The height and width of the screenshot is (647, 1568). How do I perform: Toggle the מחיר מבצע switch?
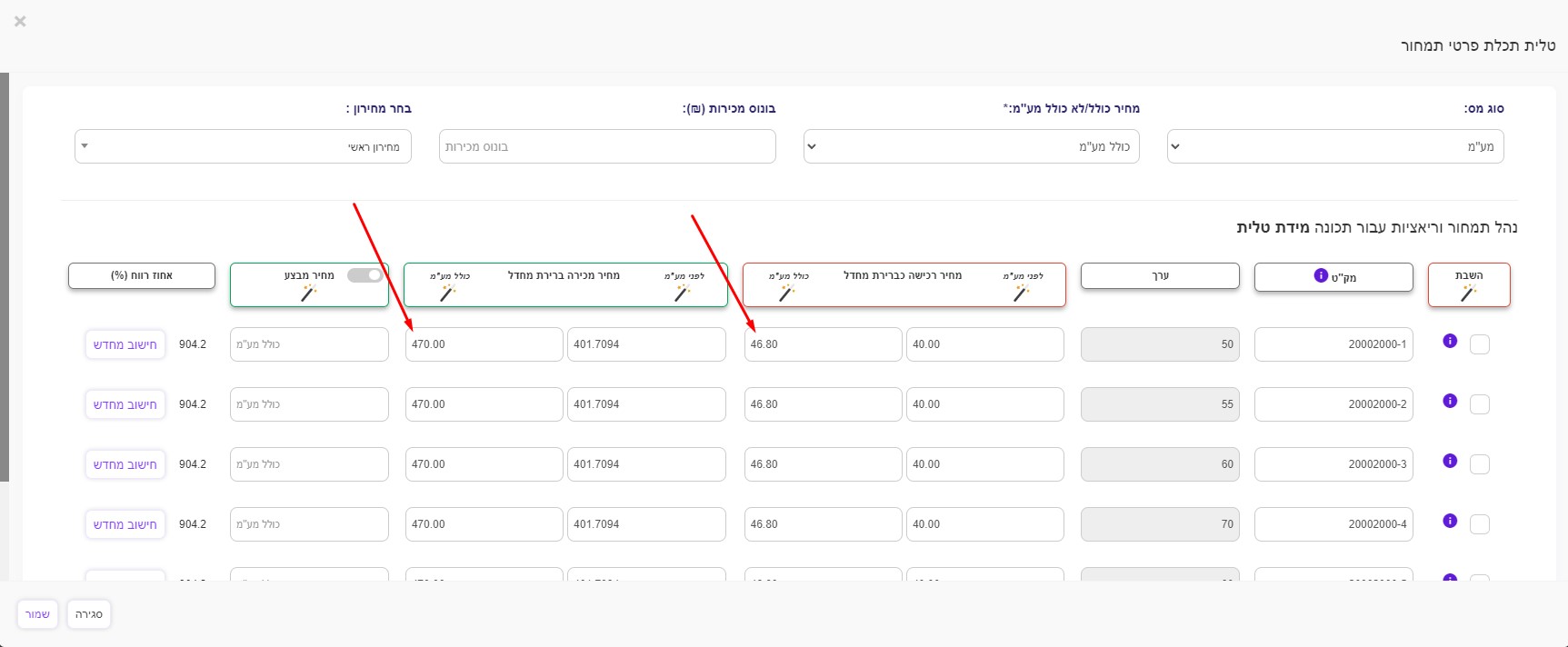pyautogui.click(x=365, y=275)
